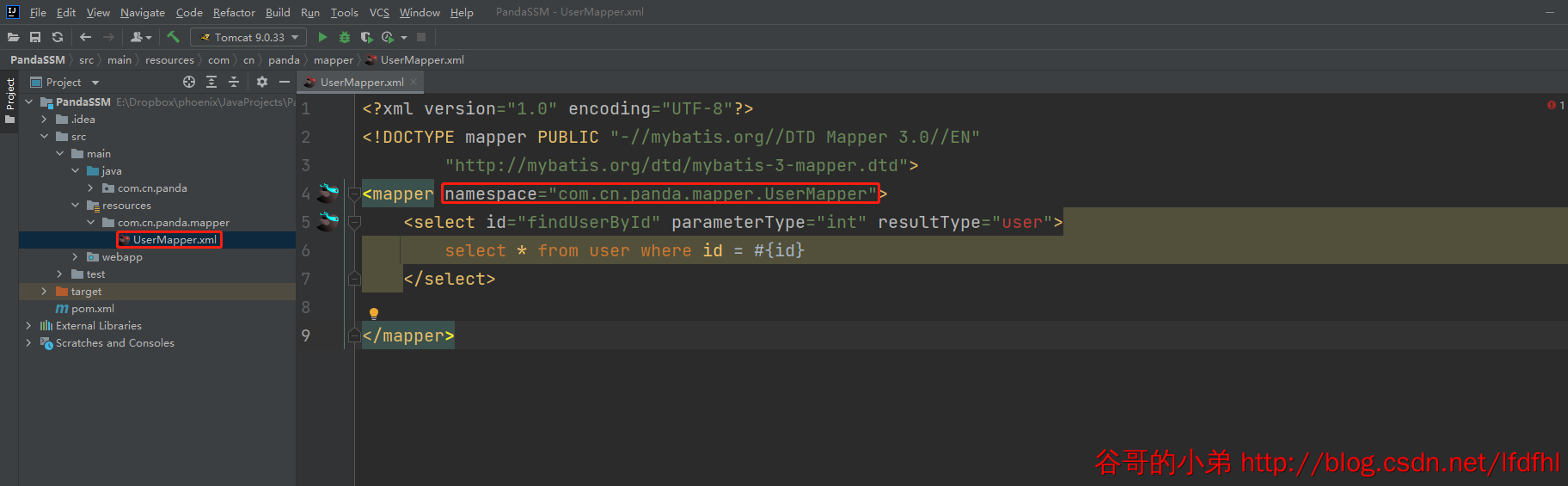Expand the webapp folder
The image size is (1568, 486).
coord(76,256)
